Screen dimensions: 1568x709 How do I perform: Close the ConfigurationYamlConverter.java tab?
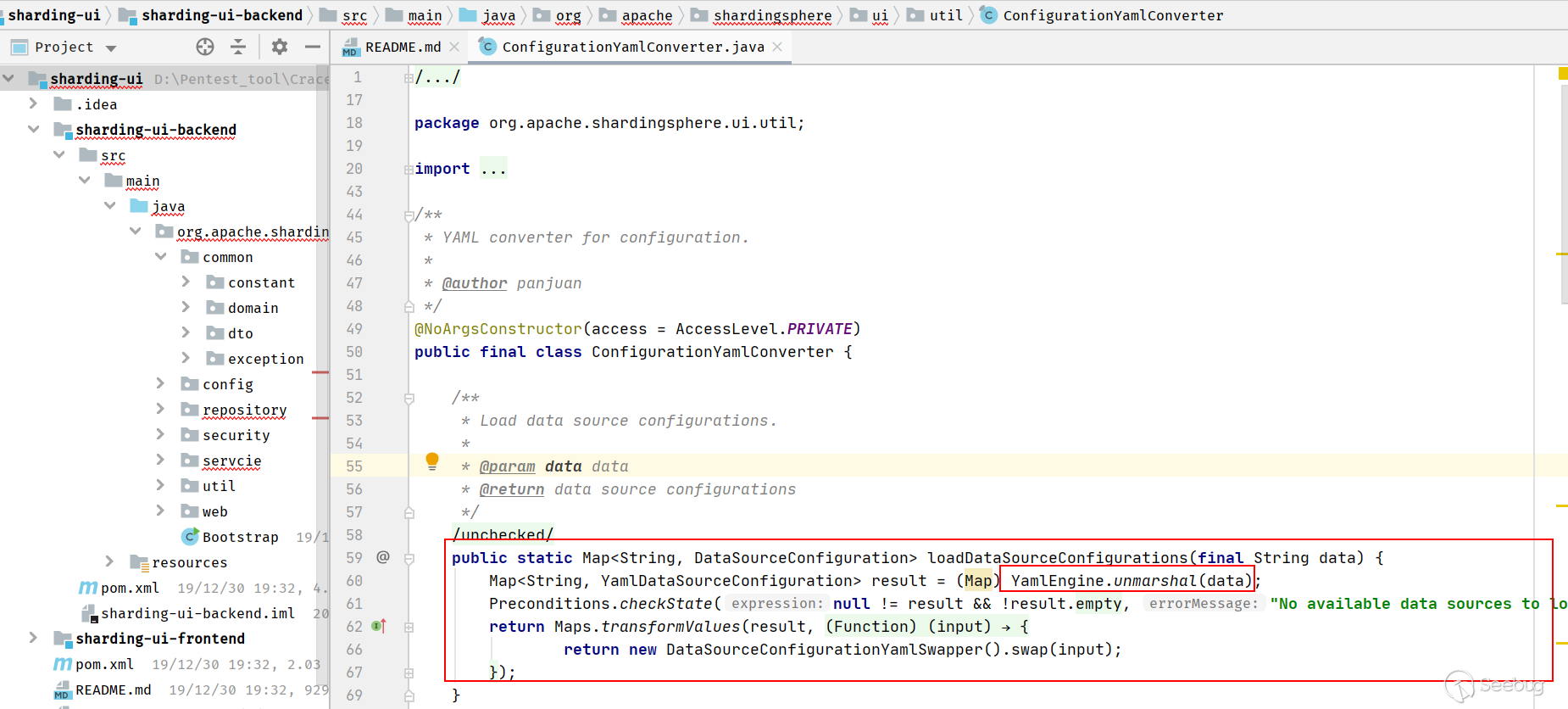click(777, 47)
